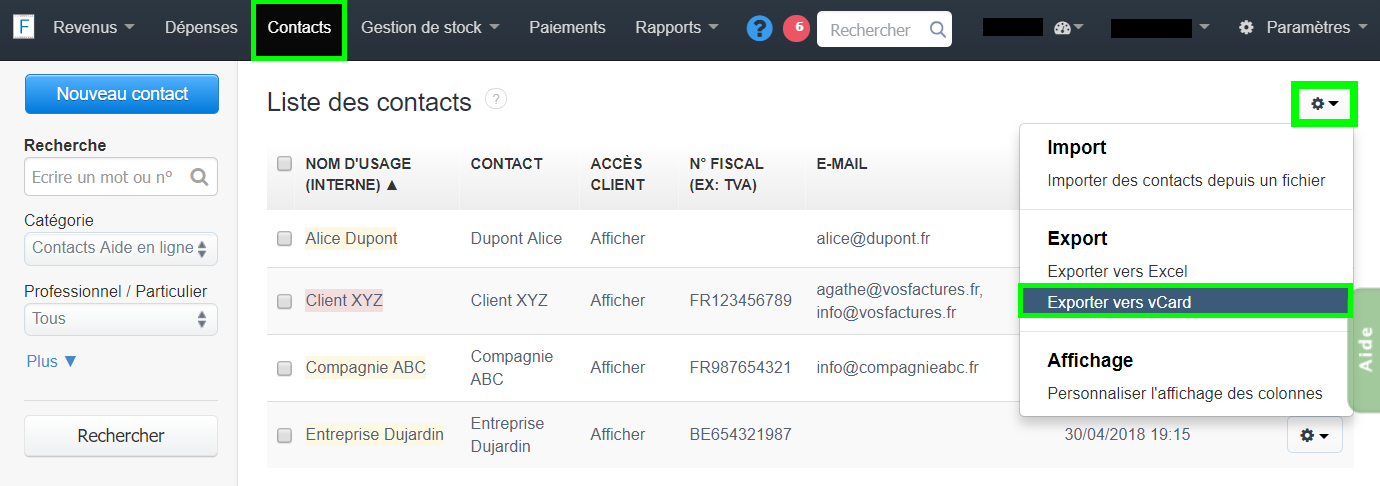Screen dimensions: 1380x486
Task: Toggle the select-all contacts checkbox
Action: [x=285, y=163]
